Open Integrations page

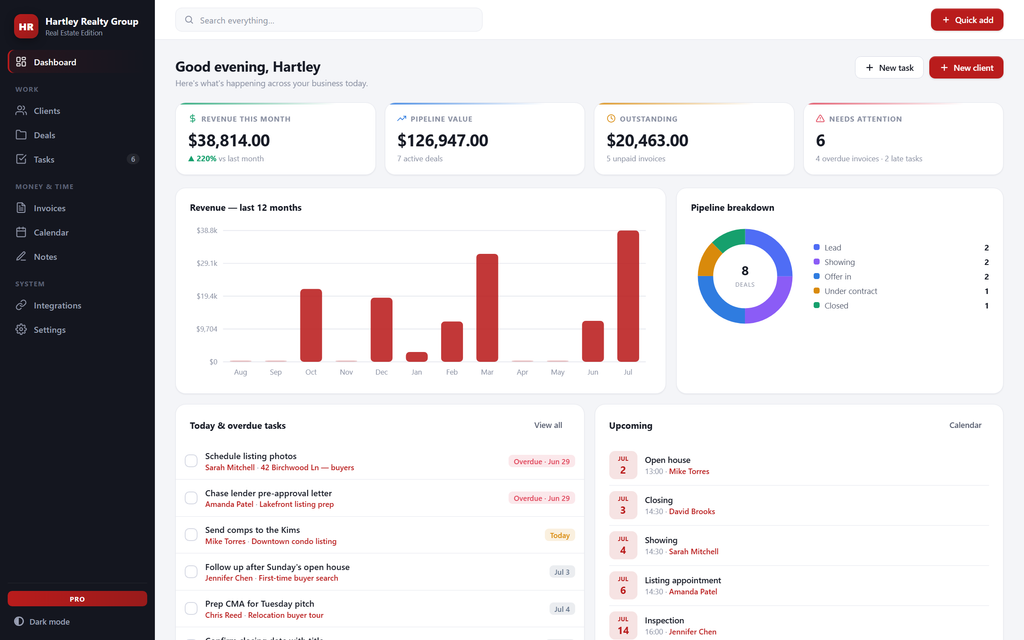coord(77,305)
